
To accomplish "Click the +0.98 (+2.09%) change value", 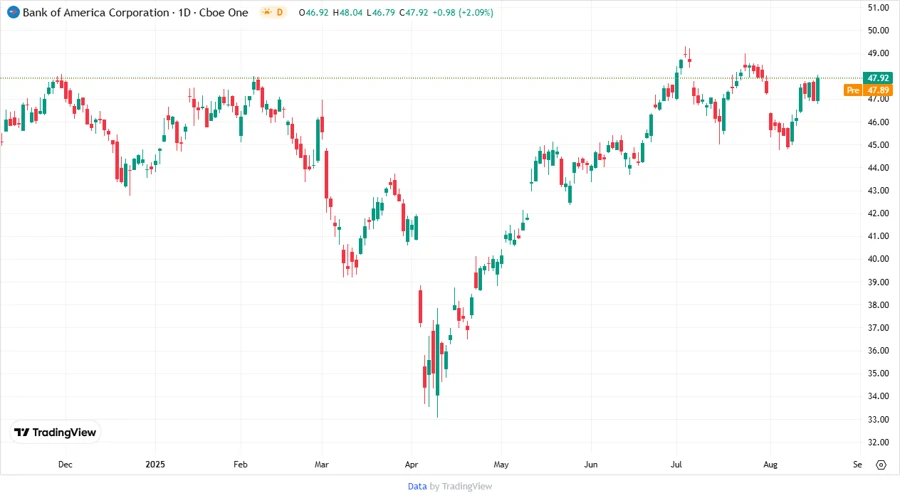I will [468, 12].
